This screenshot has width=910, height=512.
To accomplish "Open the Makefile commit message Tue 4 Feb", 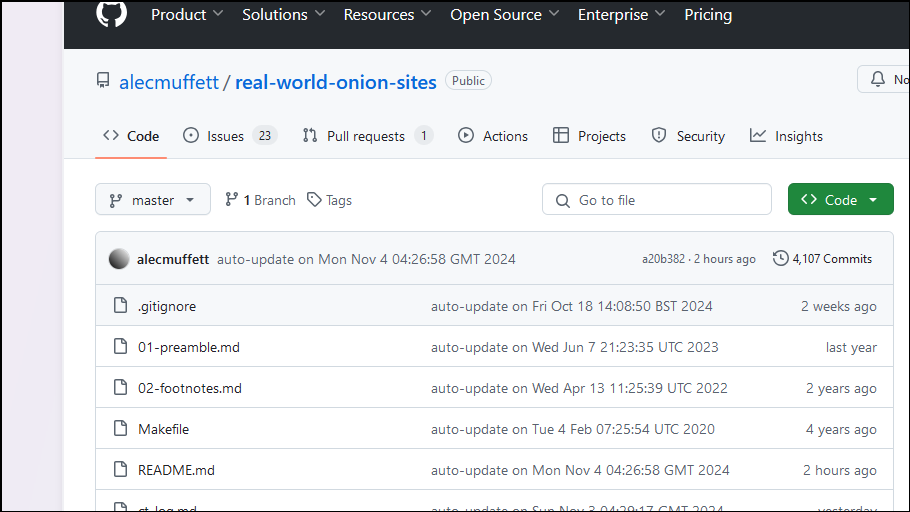I will pos(573,429).
